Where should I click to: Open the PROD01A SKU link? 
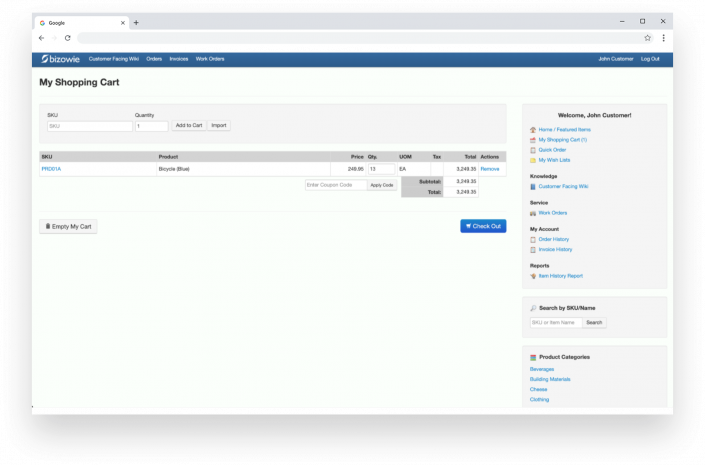click(x=51, y=169)
